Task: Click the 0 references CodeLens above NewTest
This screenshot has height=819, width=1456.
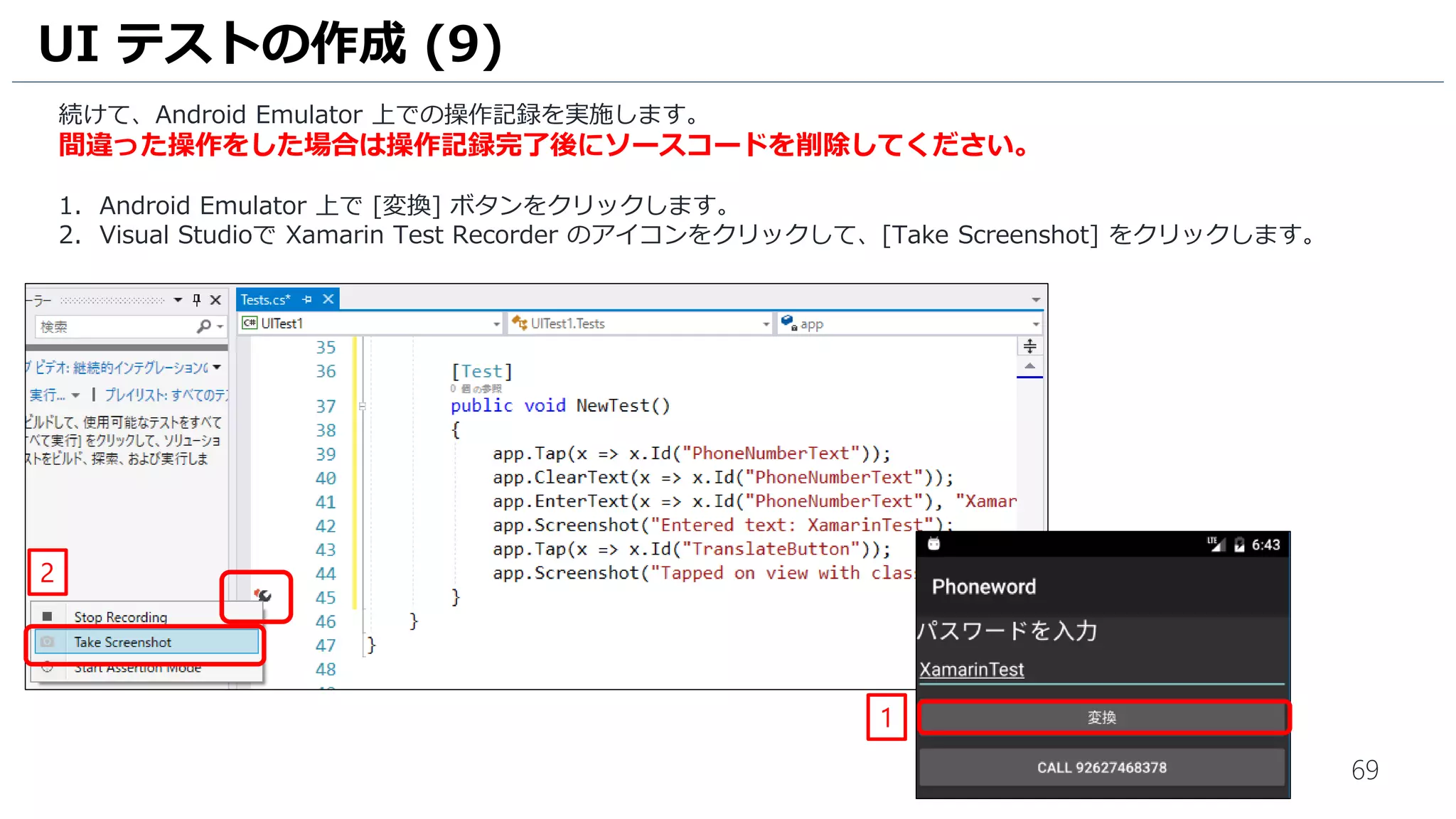Action: (476, 389)
